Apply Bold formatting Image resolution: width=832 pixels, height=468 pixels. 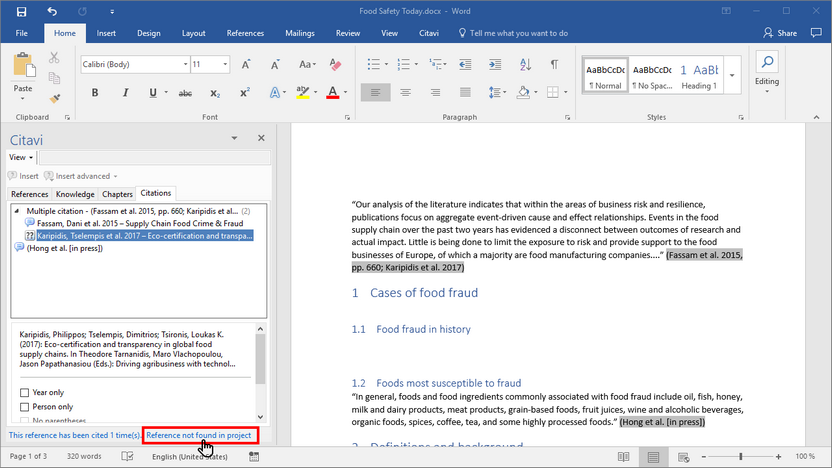click(x=95, y=93)
